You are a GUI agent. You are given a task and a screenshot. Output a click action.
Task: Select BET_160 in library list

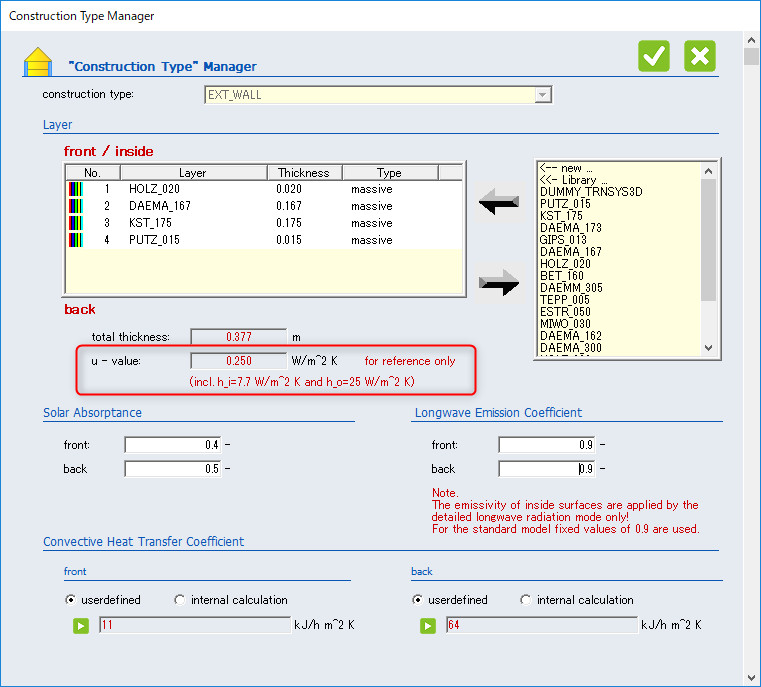tap(562, 276)
